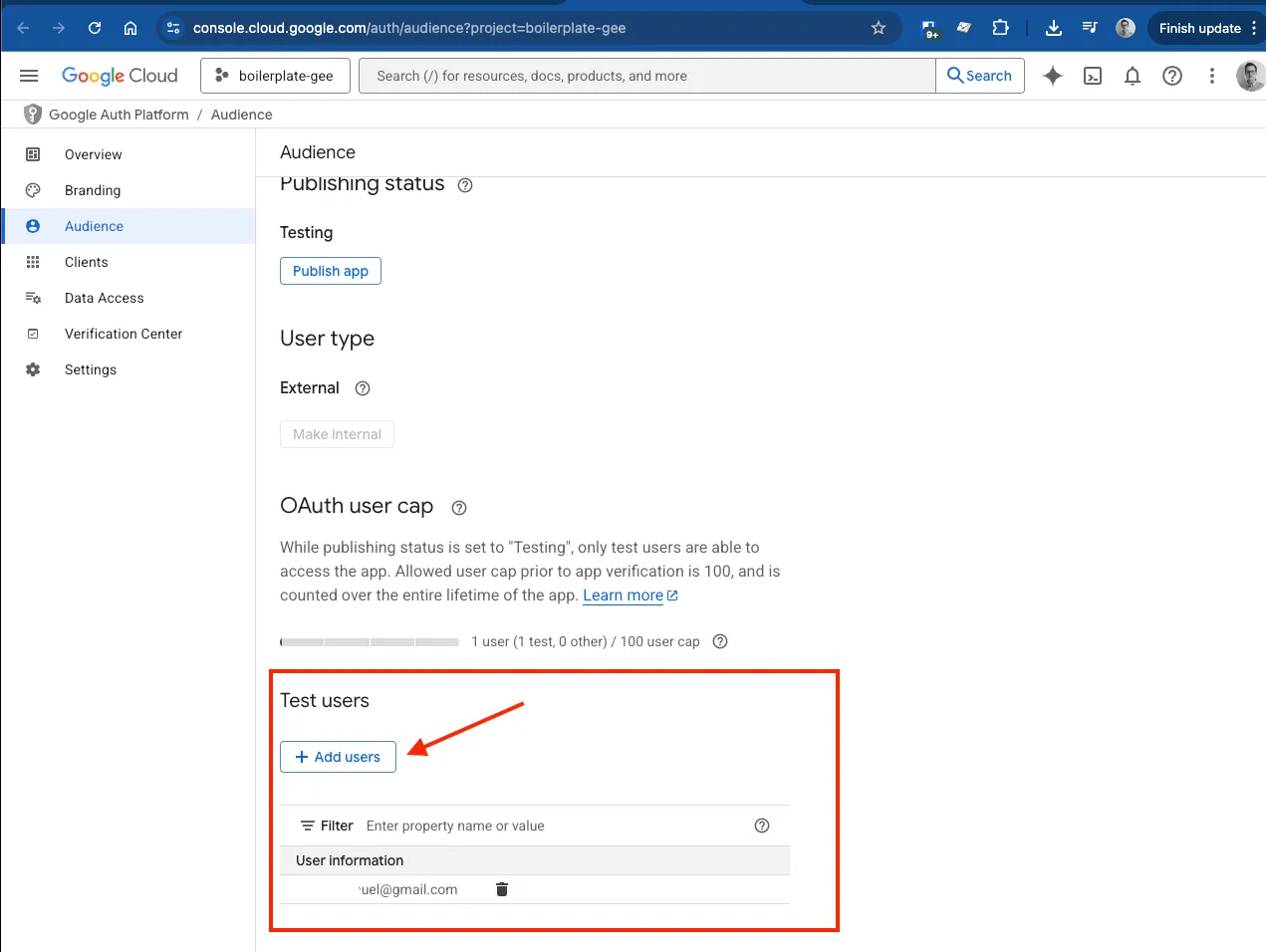
Task: Click help icon next to Publishing status
Action: tap(465, 185)
